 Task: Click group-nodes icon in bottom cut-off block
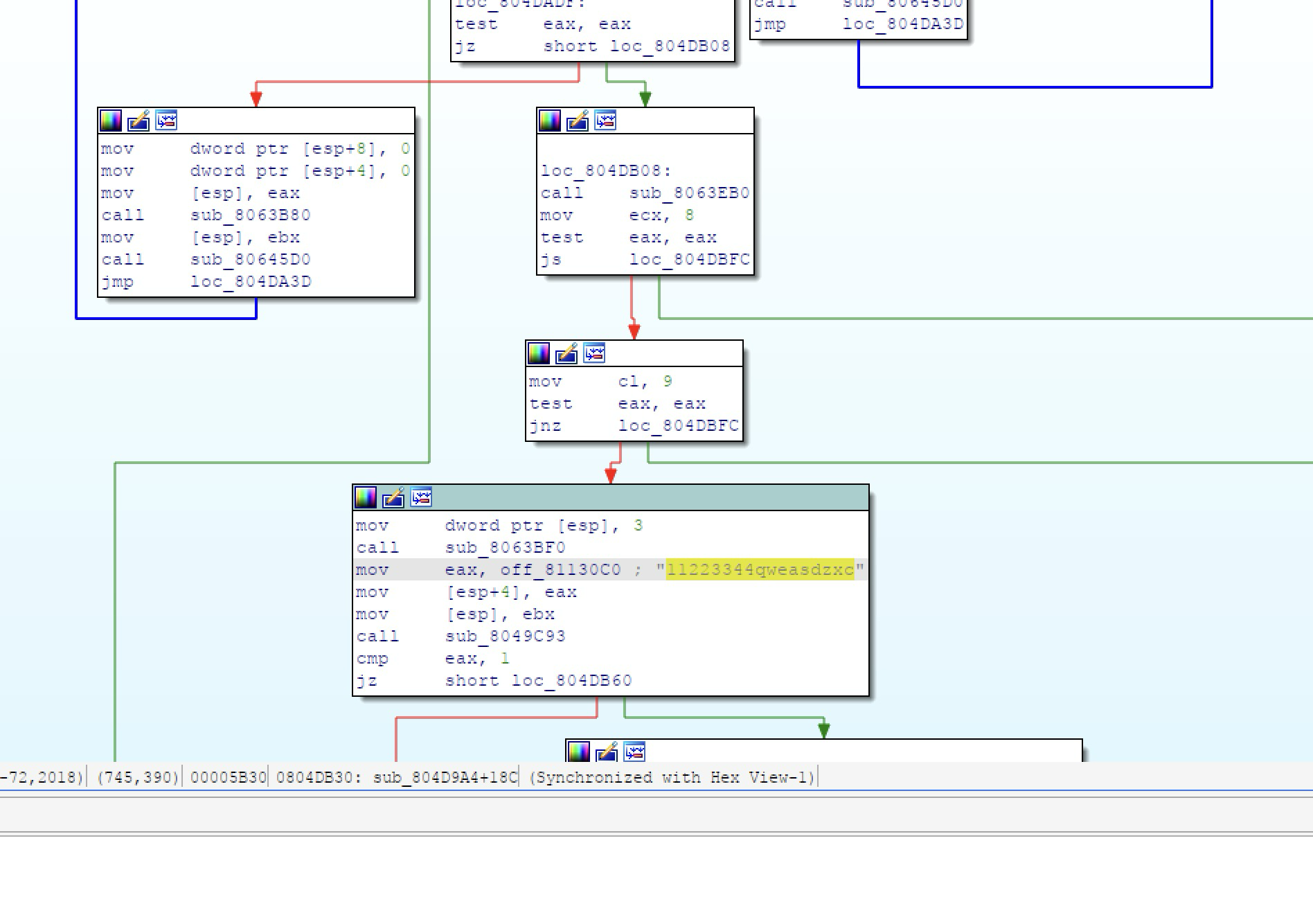pos(634,752)
